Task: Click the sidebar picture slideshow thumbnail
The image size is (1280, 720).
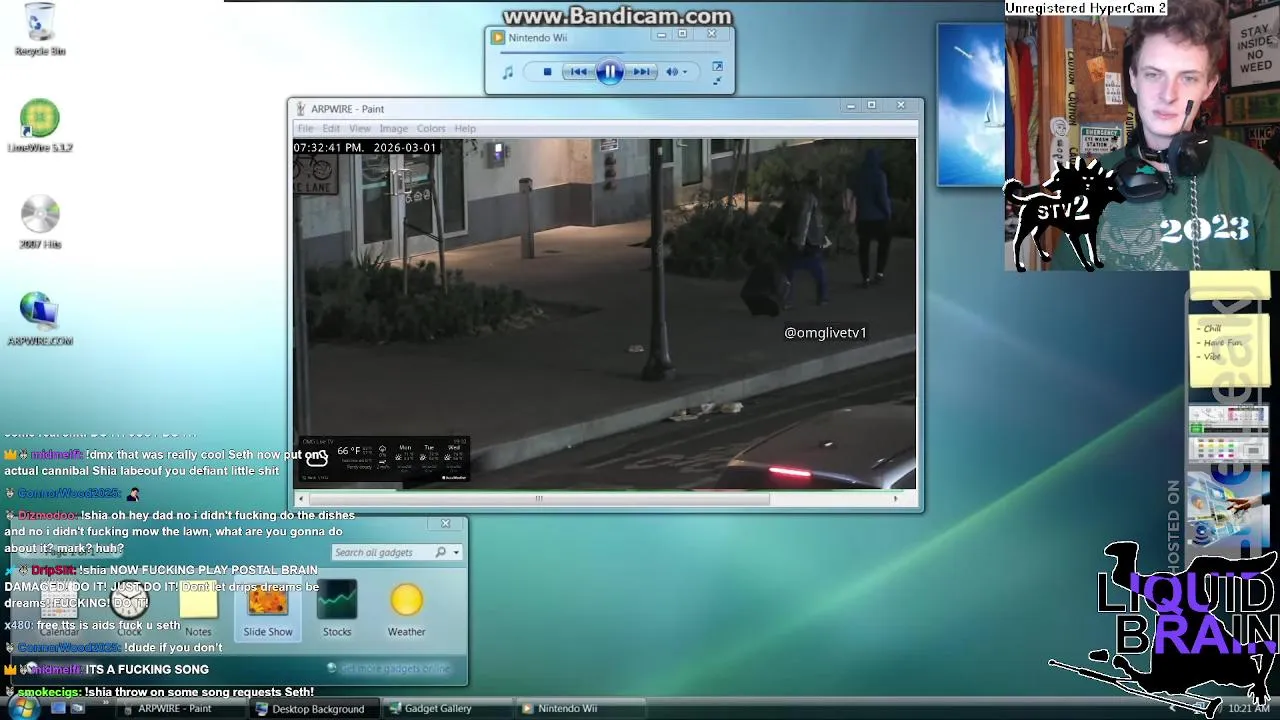Action: [x=1228, y=509]
